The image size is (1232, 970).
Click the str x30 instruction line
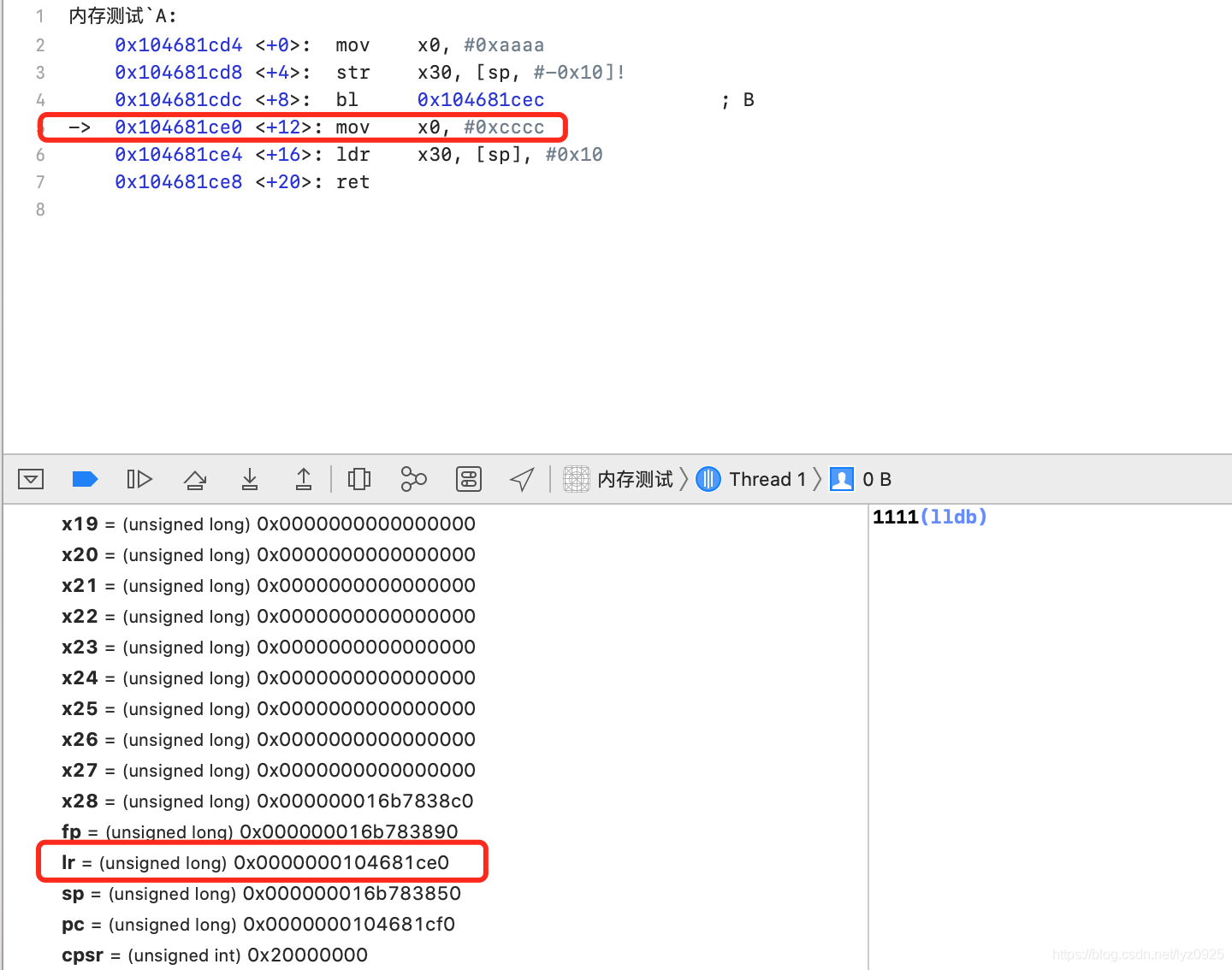pos(370,72)
